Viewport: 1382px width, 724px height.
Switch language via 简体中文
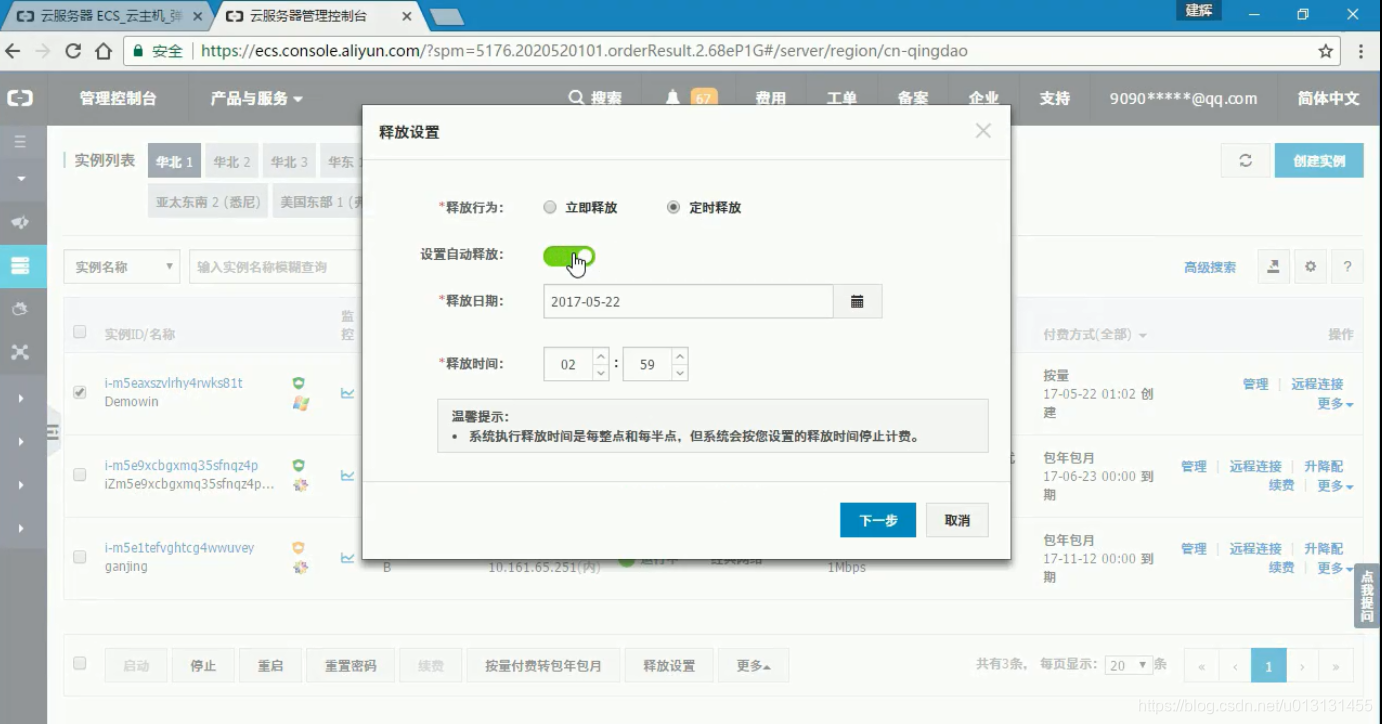click(x=1328, y=98)
